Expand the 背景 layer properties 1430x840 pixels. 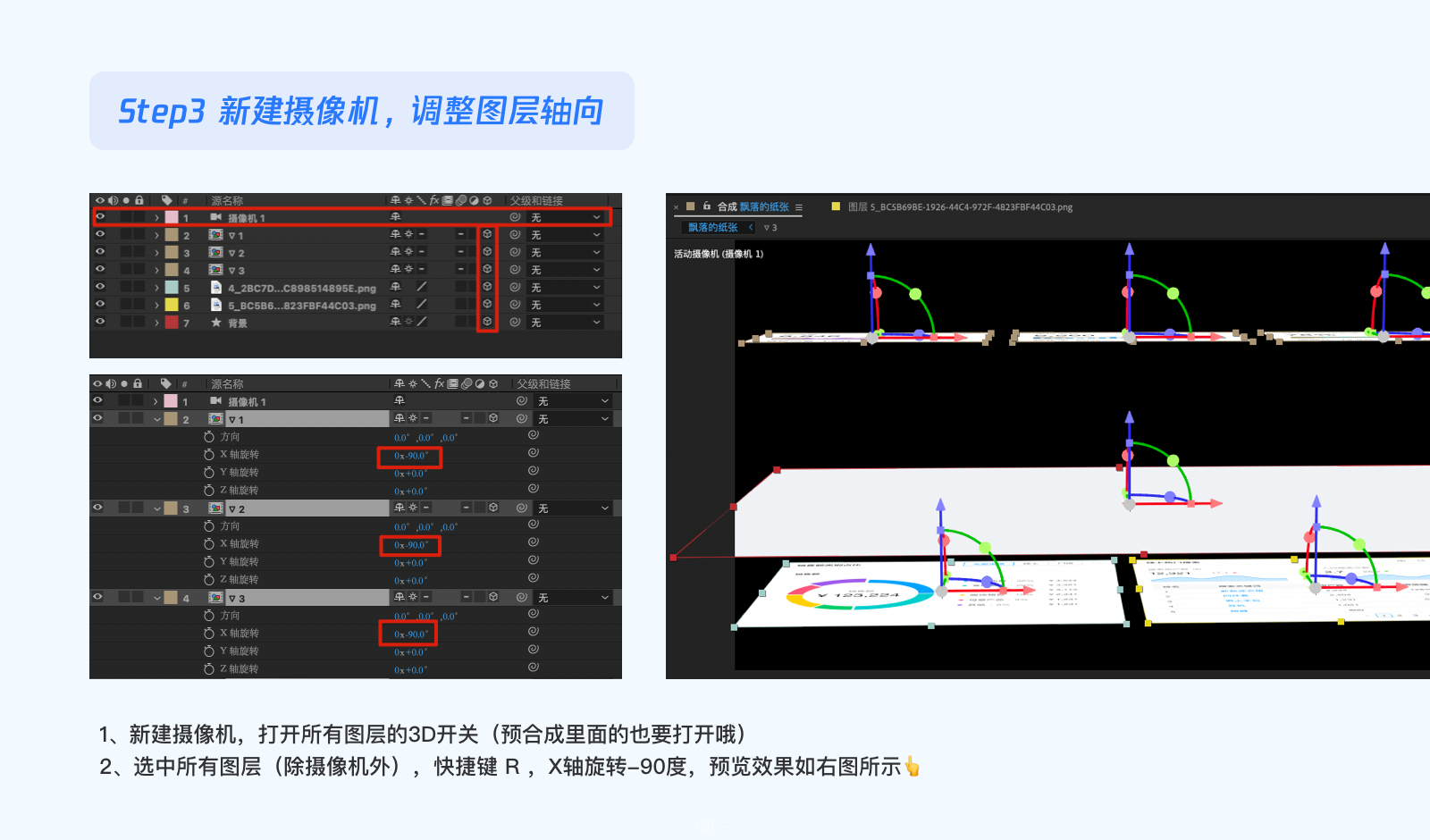pos(156,323)
